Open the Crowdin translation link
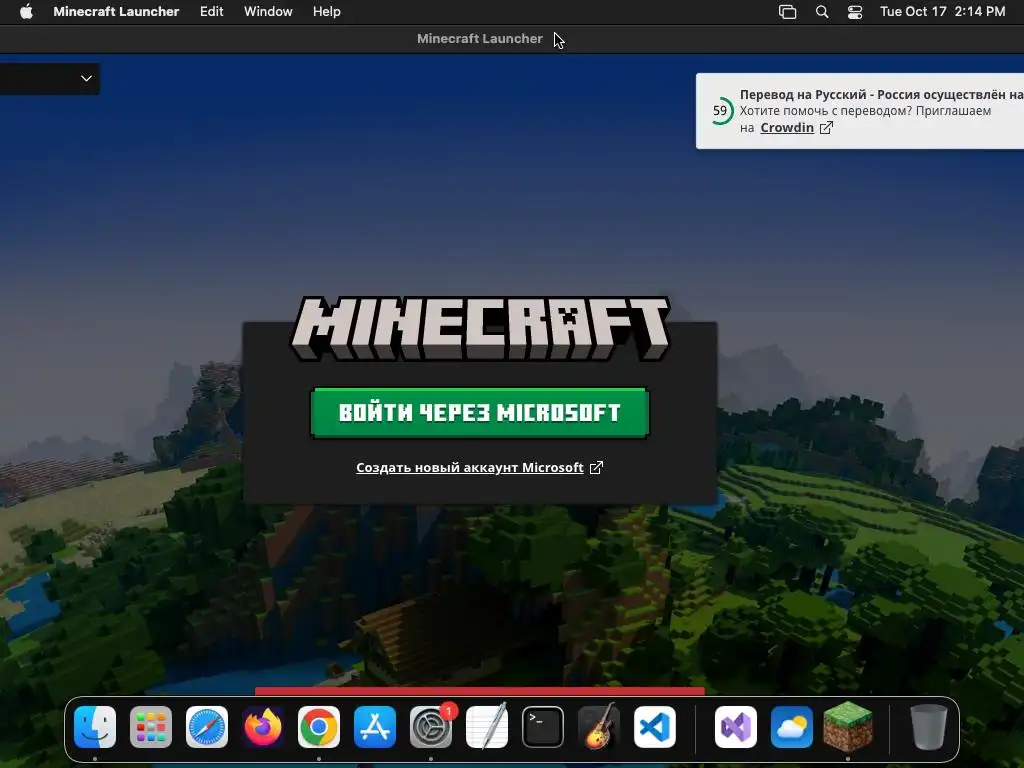Screen dimensions: 1024x768 pos(787,127)
